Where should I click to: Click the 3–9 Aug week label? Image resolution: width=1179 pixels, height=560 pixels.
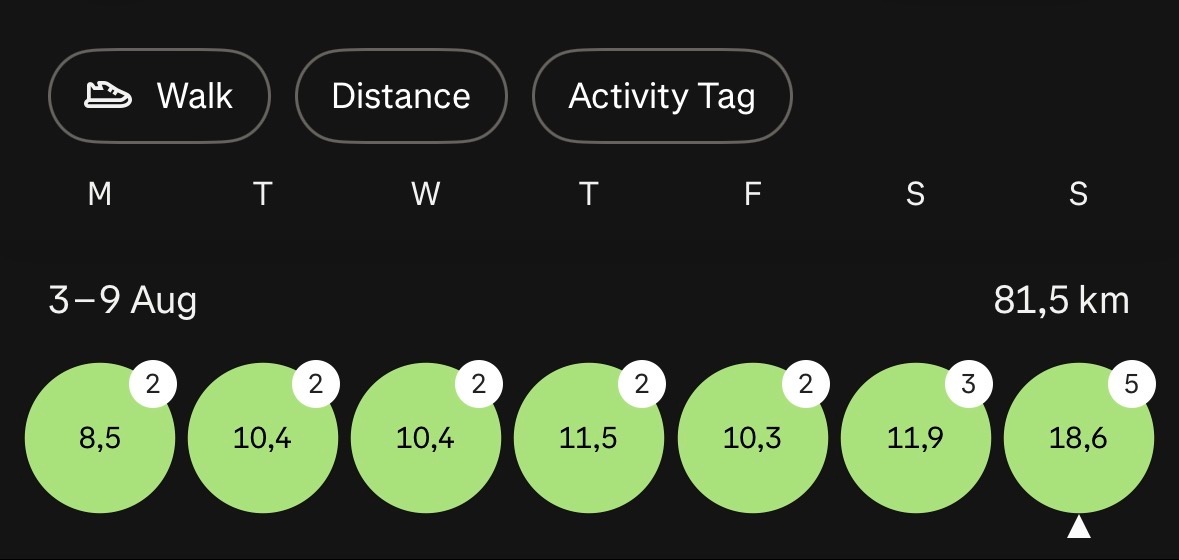pos(123,301)
